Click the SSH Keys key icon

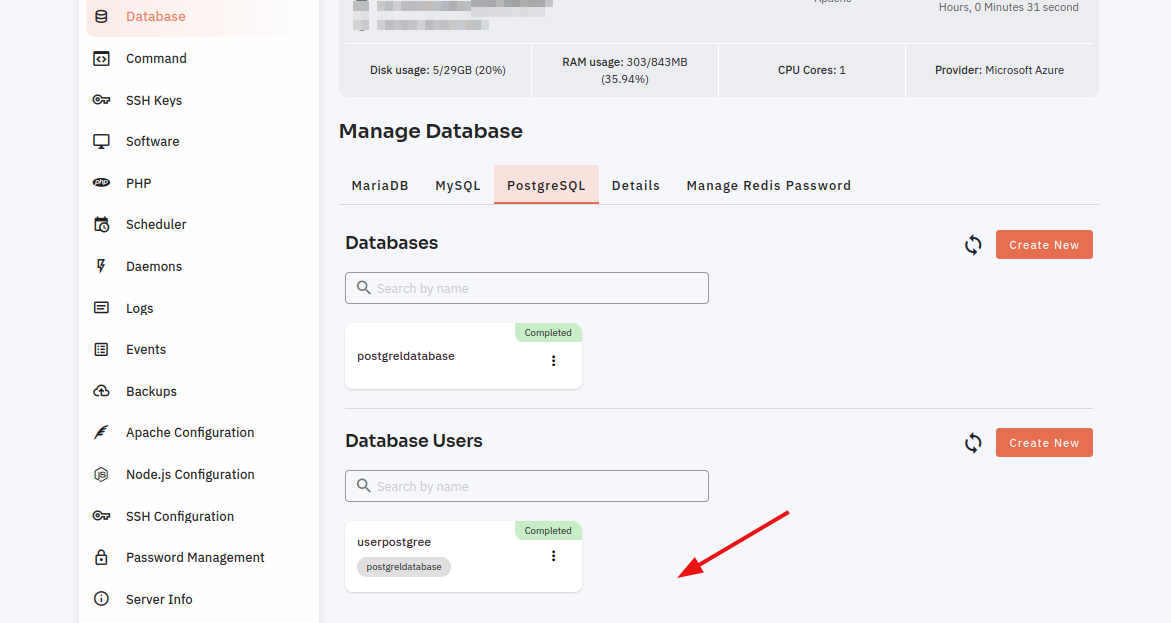102,100
